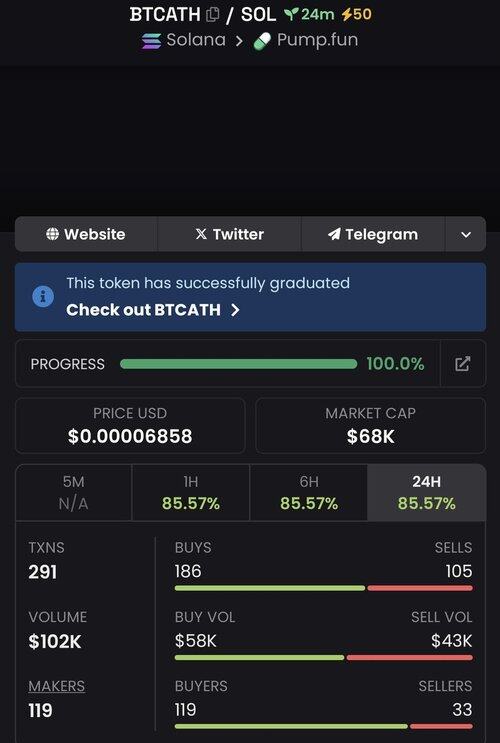Open the chevron next to Check out BTCATH
Image resolution: width=500 pixels, height=743 pixels.
(235, 310)
